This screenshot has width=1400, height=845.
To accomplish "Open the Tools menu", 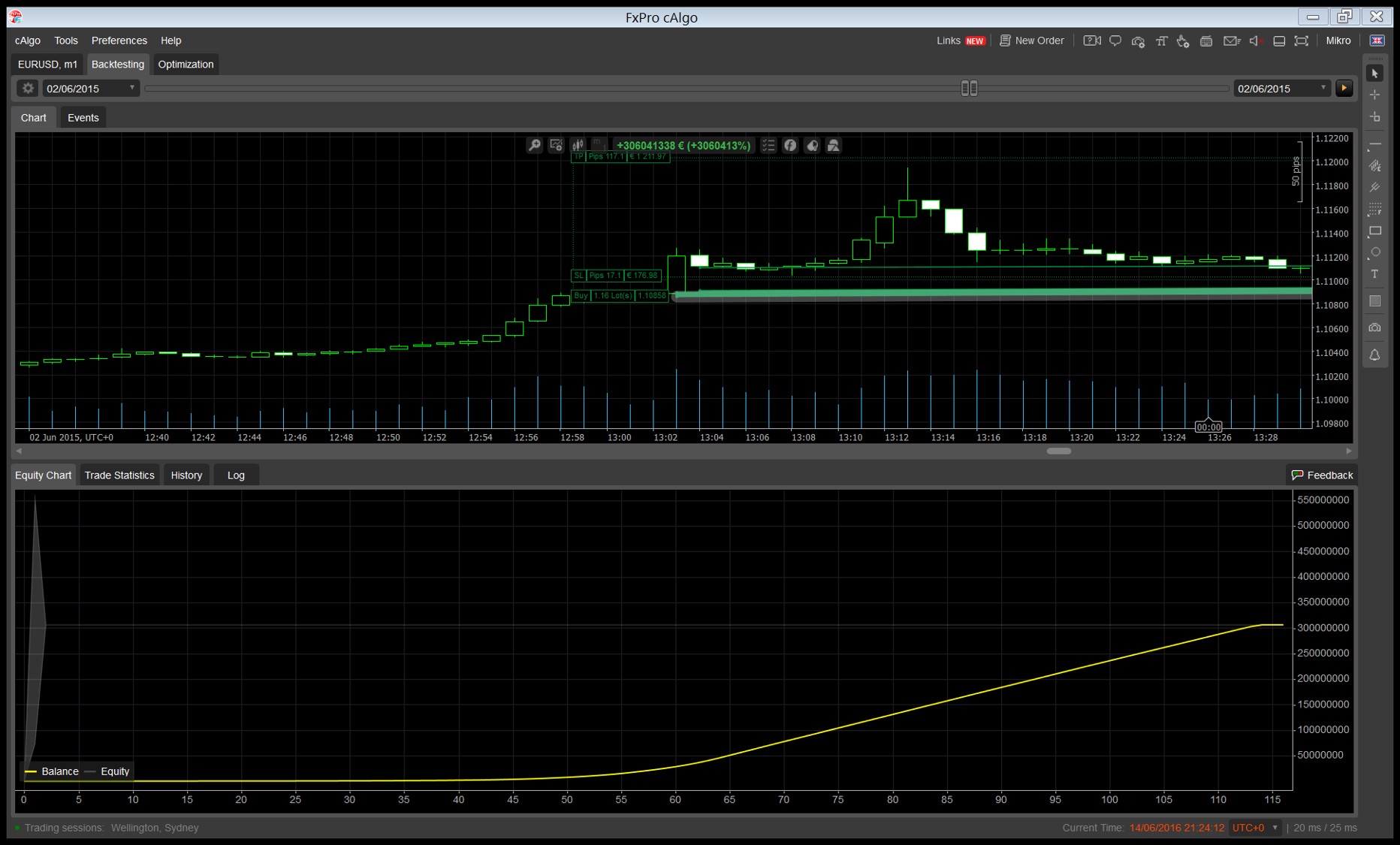I will click(66, 41).
